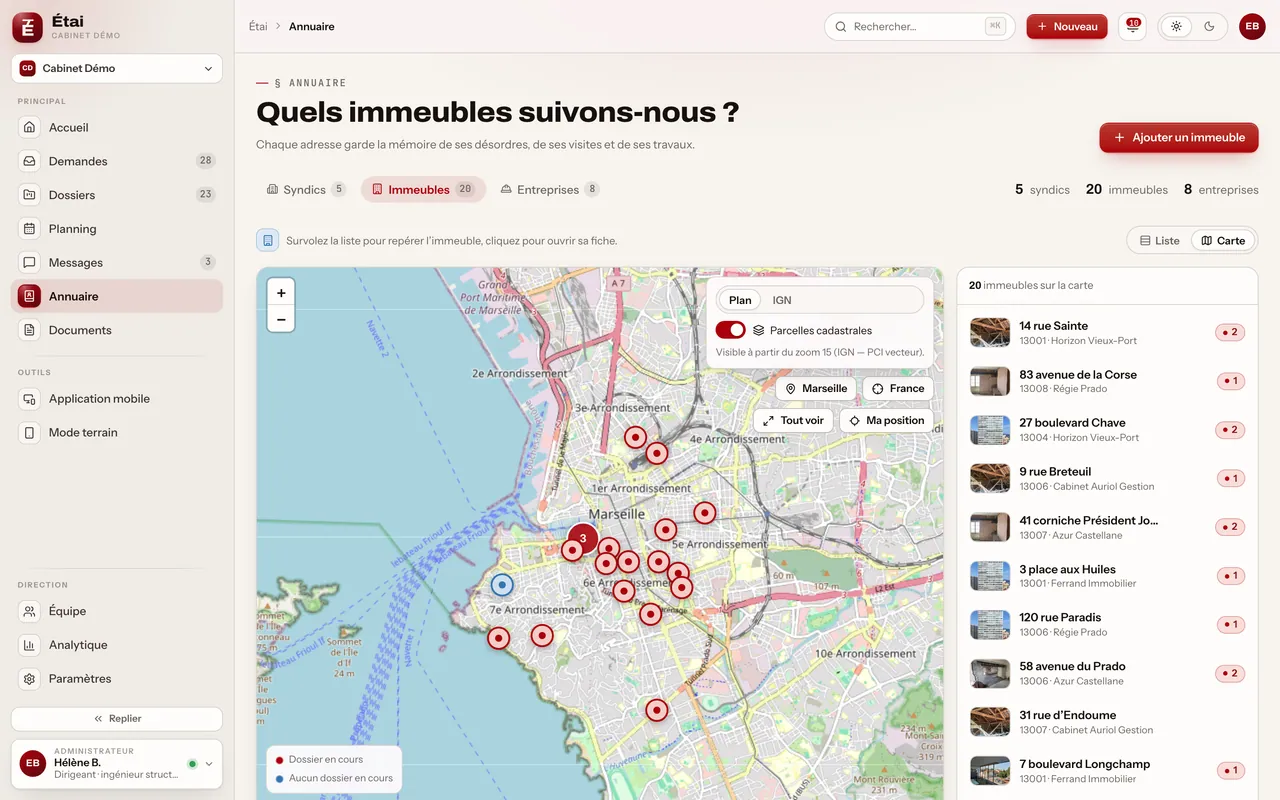Click Ajouter un immeuble button
This screenshot has height=800, width=1280.
click(1179, 138)
